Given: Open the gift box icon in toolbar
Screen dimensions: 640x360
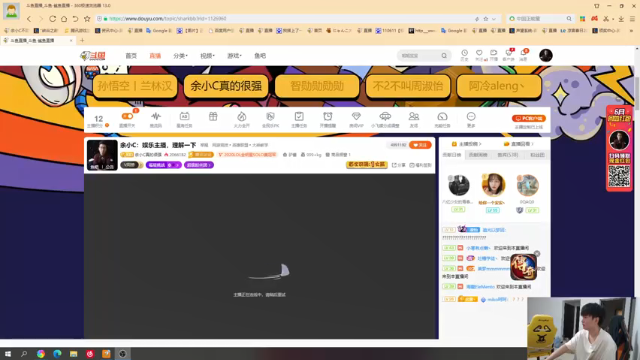Looking at the screenshot, I should (x=213, y=117).
